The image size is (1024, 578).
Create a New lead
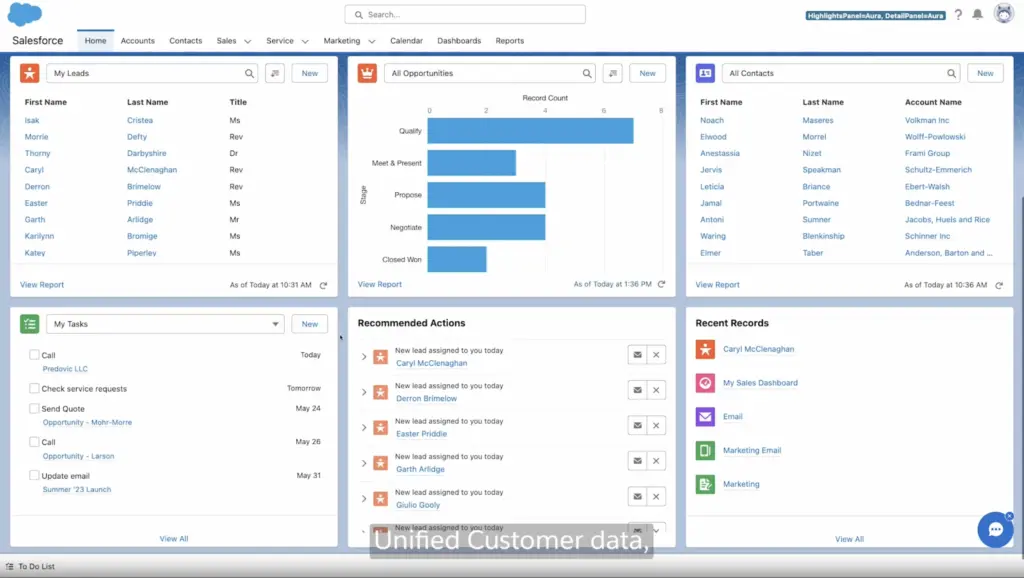click(310, 73)
